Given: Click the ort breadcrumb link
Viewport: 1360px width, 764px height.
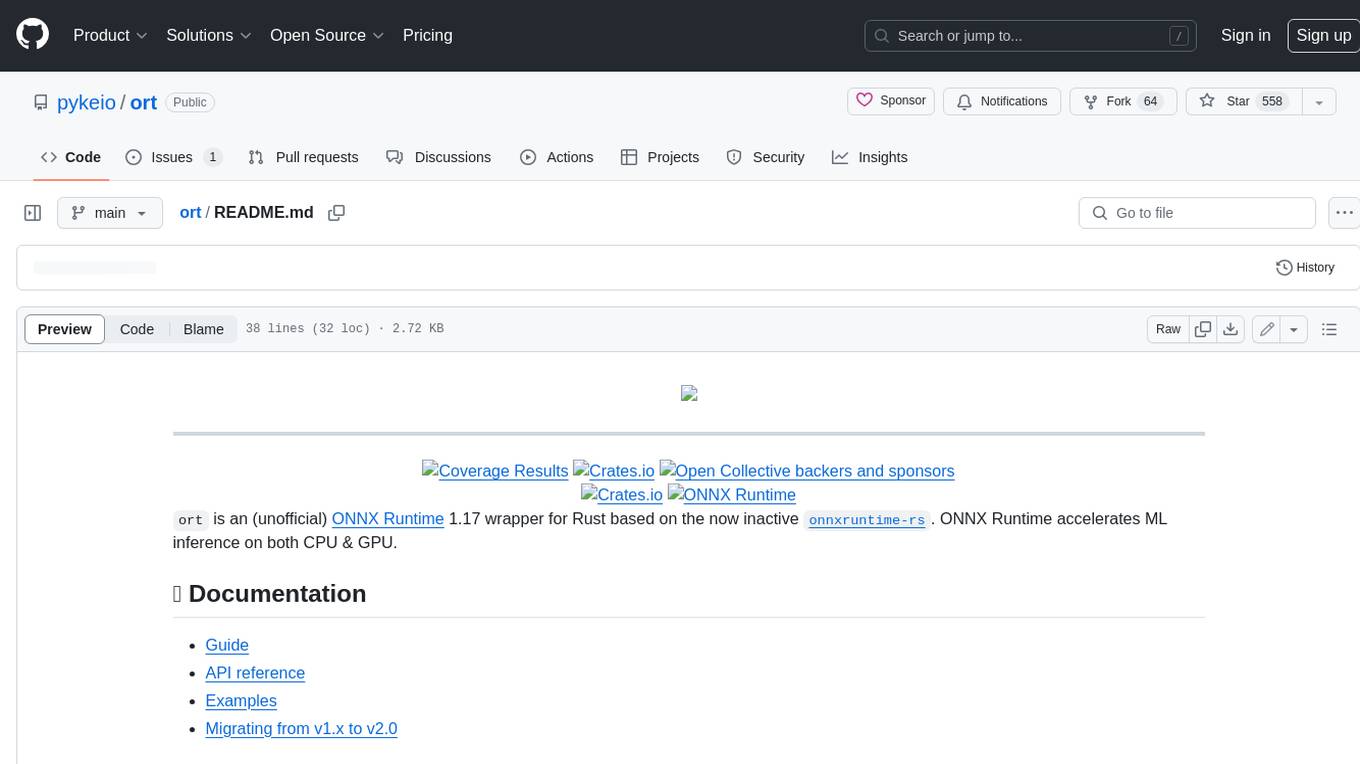Looking at the screenshot, I should pyautogui.click(x=190, y=212).
